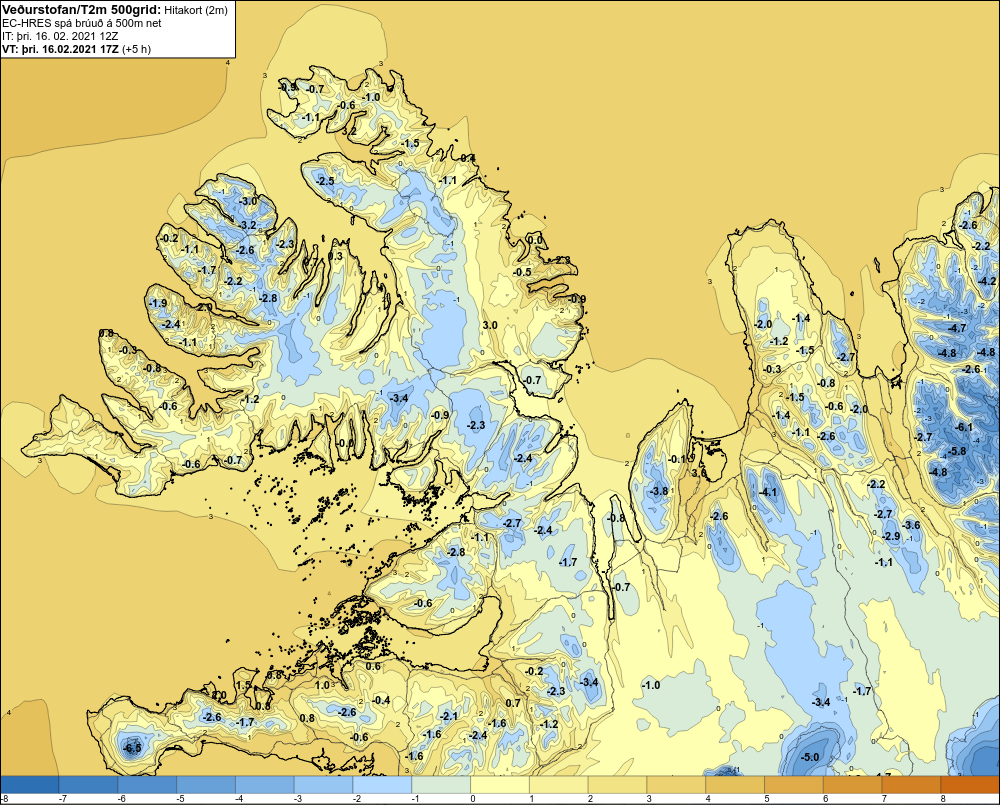Click the -3.8 temperature value
This screenshot has height=805, width=1000.
click(658, 491)
